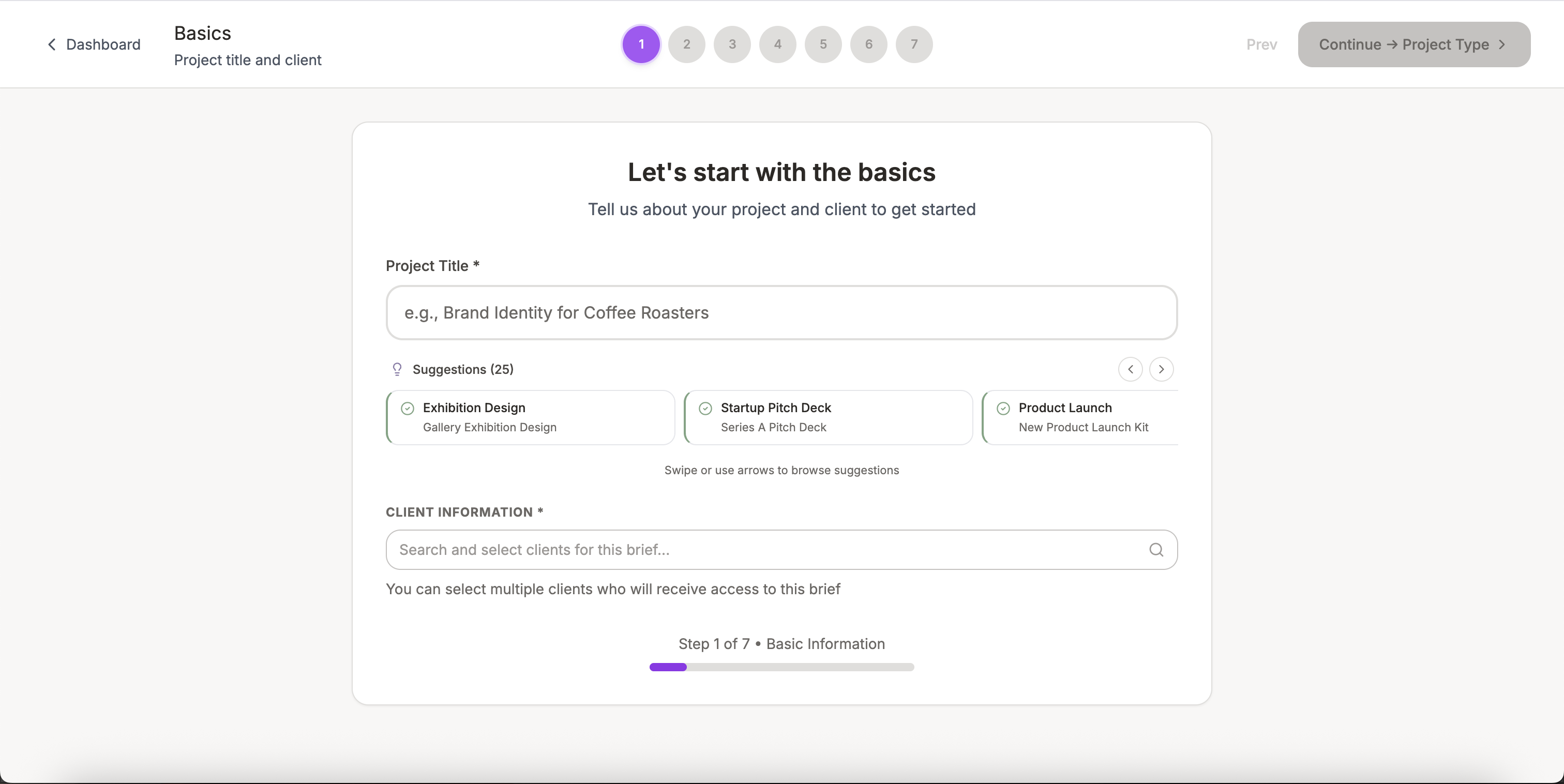This screenshot has width=1564, height=784.
Task: Open the client search dropdown field
Action: (765, 550)
